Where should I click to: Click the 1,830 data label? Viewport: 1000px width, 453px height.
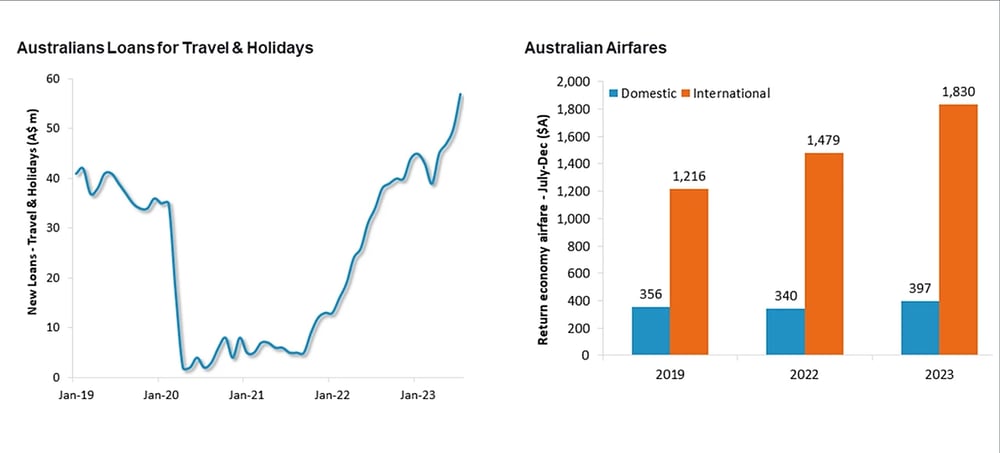pyautogui.click(x=959, y=93)
